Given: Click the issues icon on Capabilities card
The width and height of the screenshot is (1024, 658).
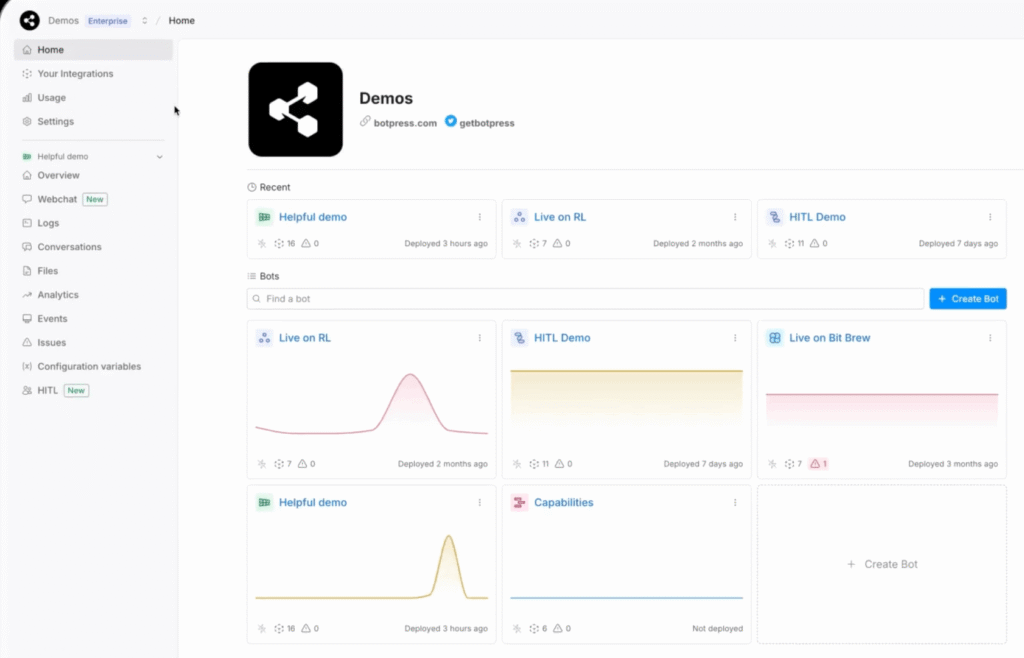Looking at the screenshot, I should click(x=558, y=628).
